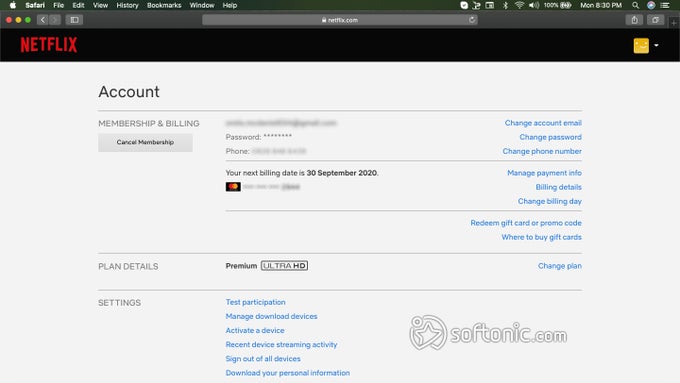
Task: Click Manage payment info link
Action: [x=544, y=173]
